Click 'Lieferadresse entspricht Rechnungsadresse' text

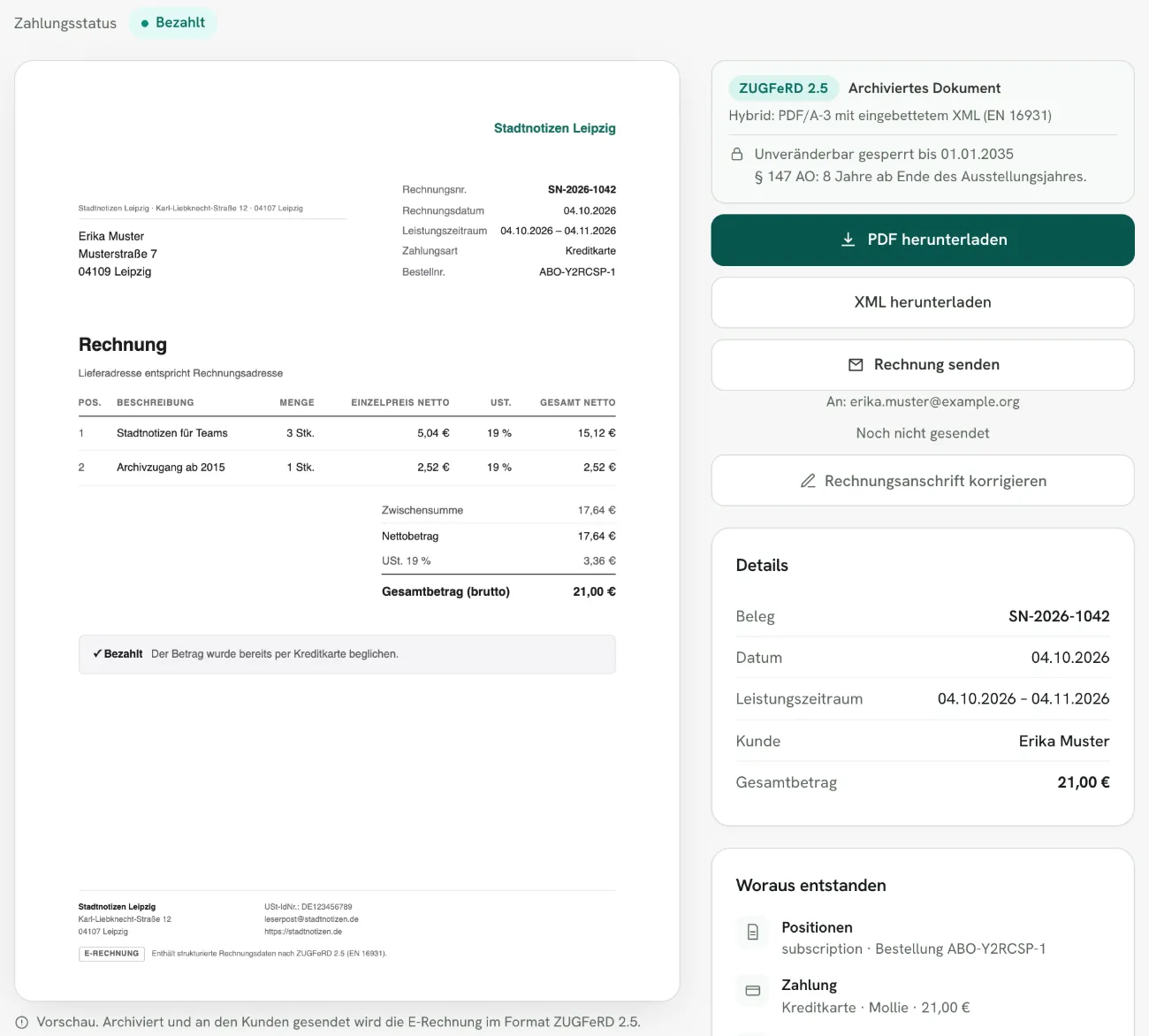pos(180,373)
